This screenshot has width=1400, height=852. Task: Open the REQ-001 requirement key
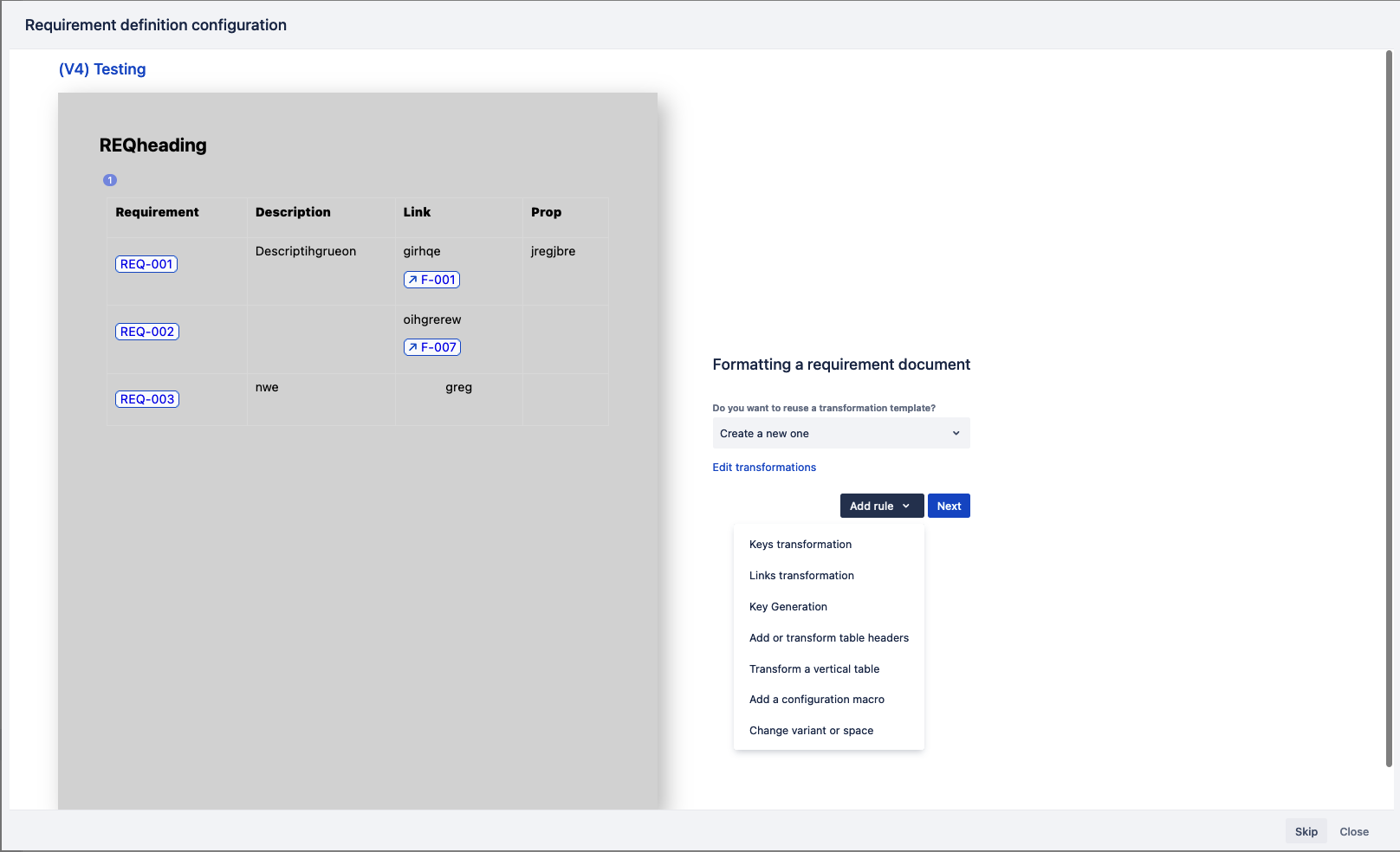(x=146, y=263)
